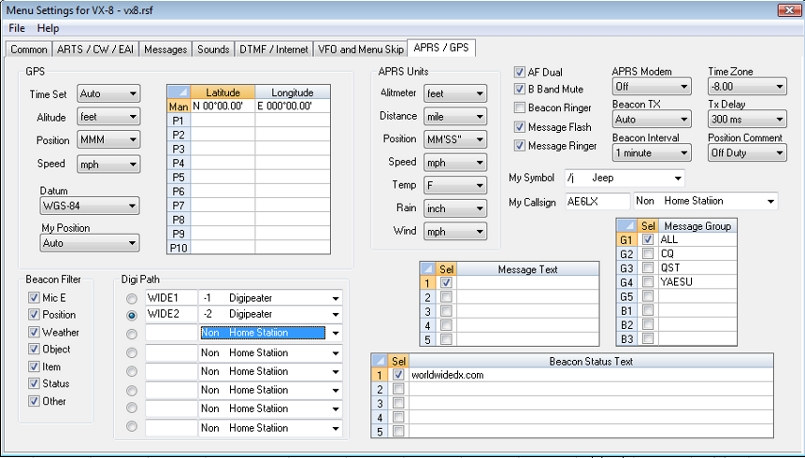Open the File menu

pyautogui.click(x=17, y=28)
